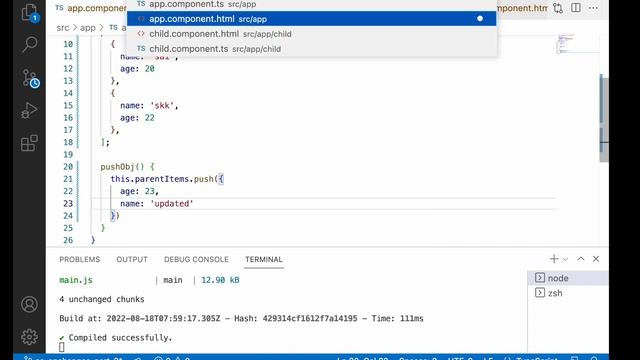640x360 pixels.
Task: Click the pushObj method name
Action: pos(117,167)
